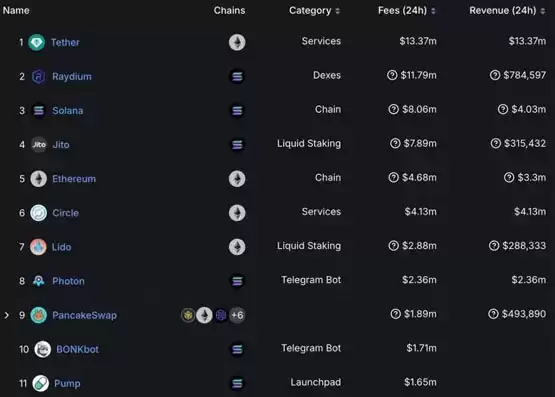
Task: Click the Photon rocket icon
Action: pos(39,281)
